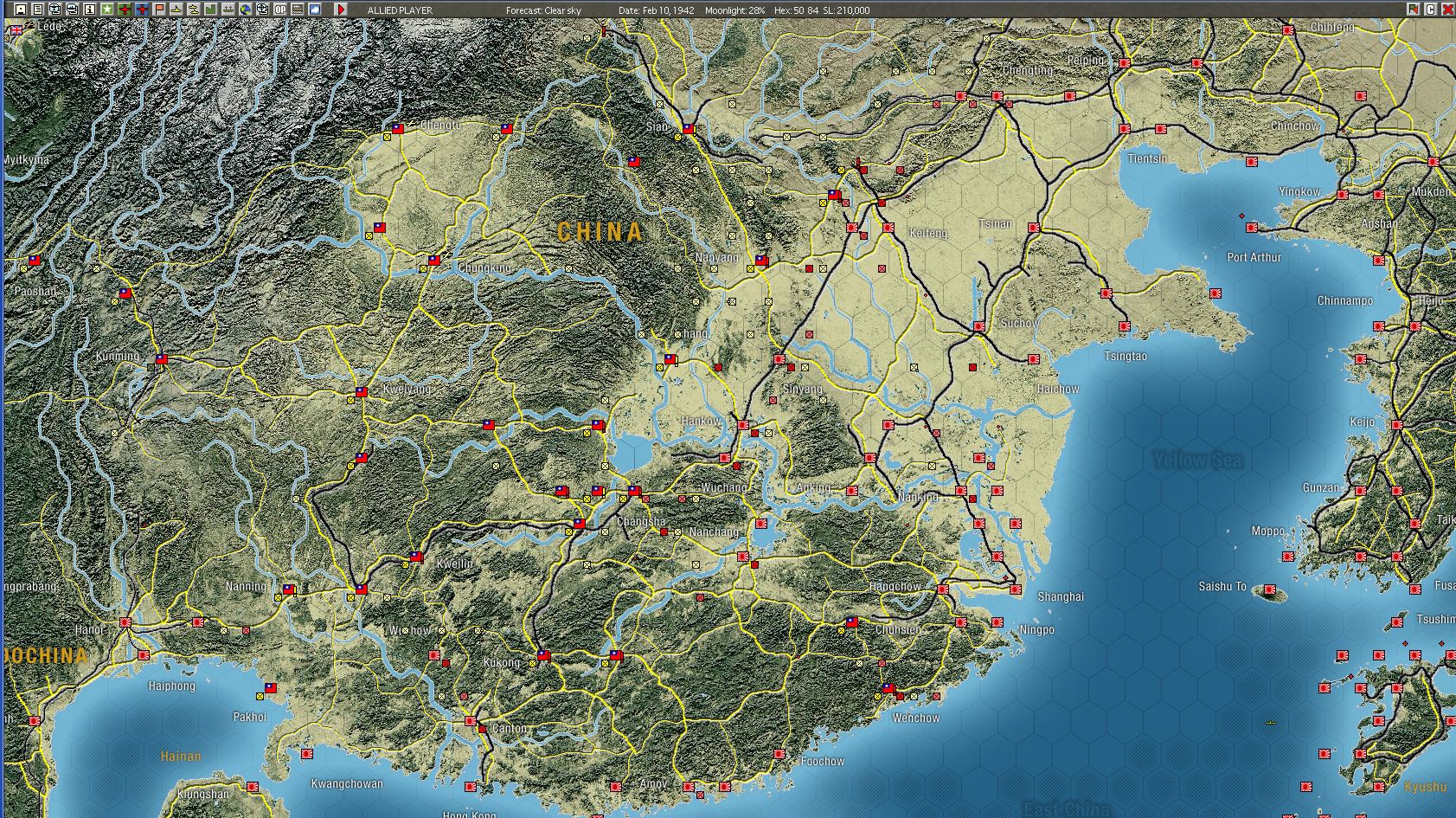Click the flag icon in top-right corner

point(1413,10)
